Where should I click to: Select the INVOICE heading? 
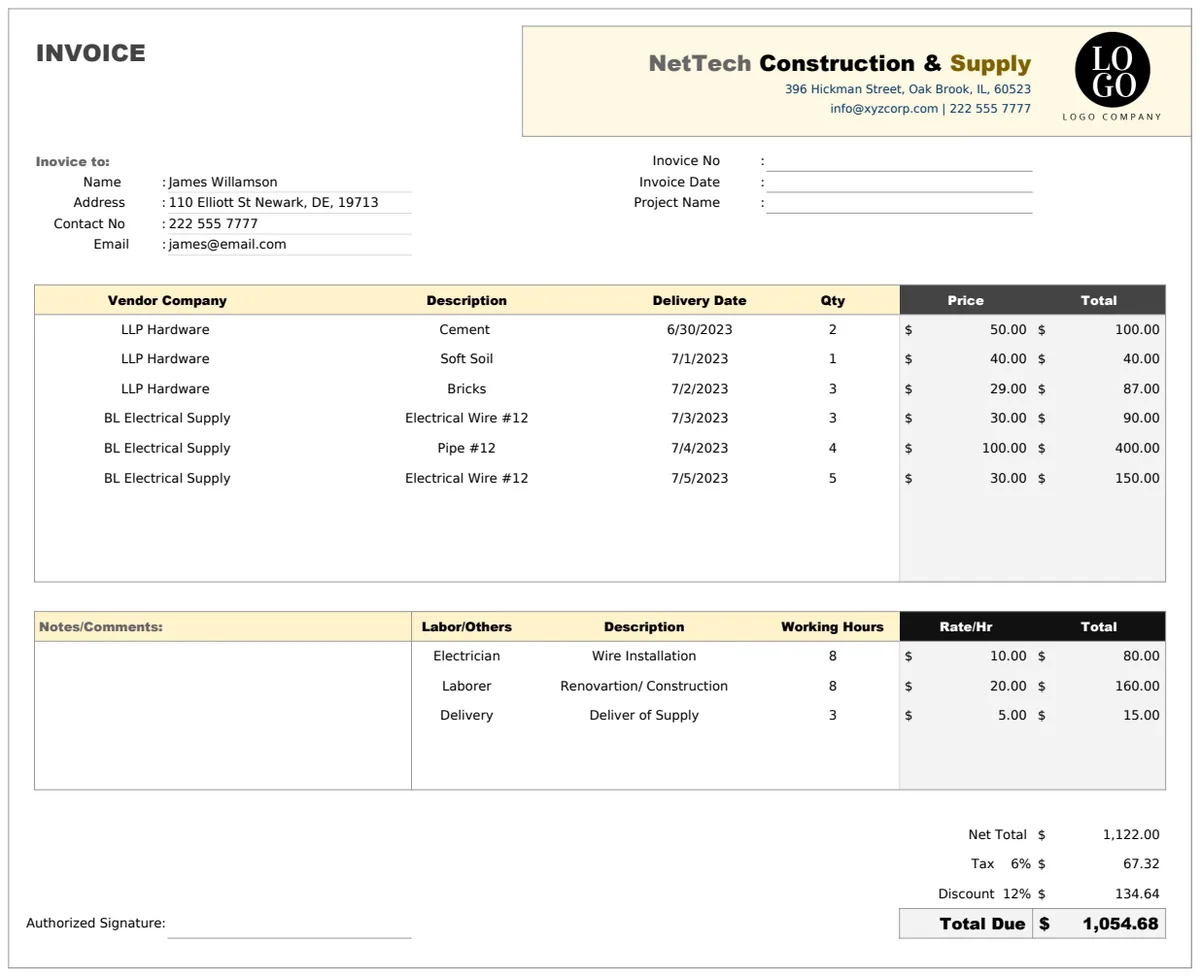click(x=91, y=53)
